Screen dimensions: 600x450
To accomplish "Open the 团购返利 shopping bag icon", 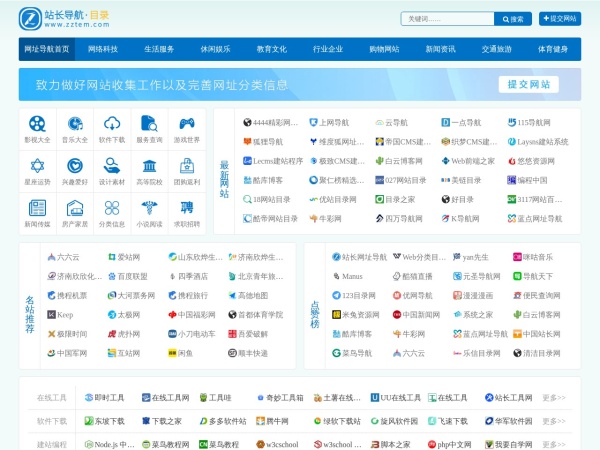I will click(x=186, y=166).
